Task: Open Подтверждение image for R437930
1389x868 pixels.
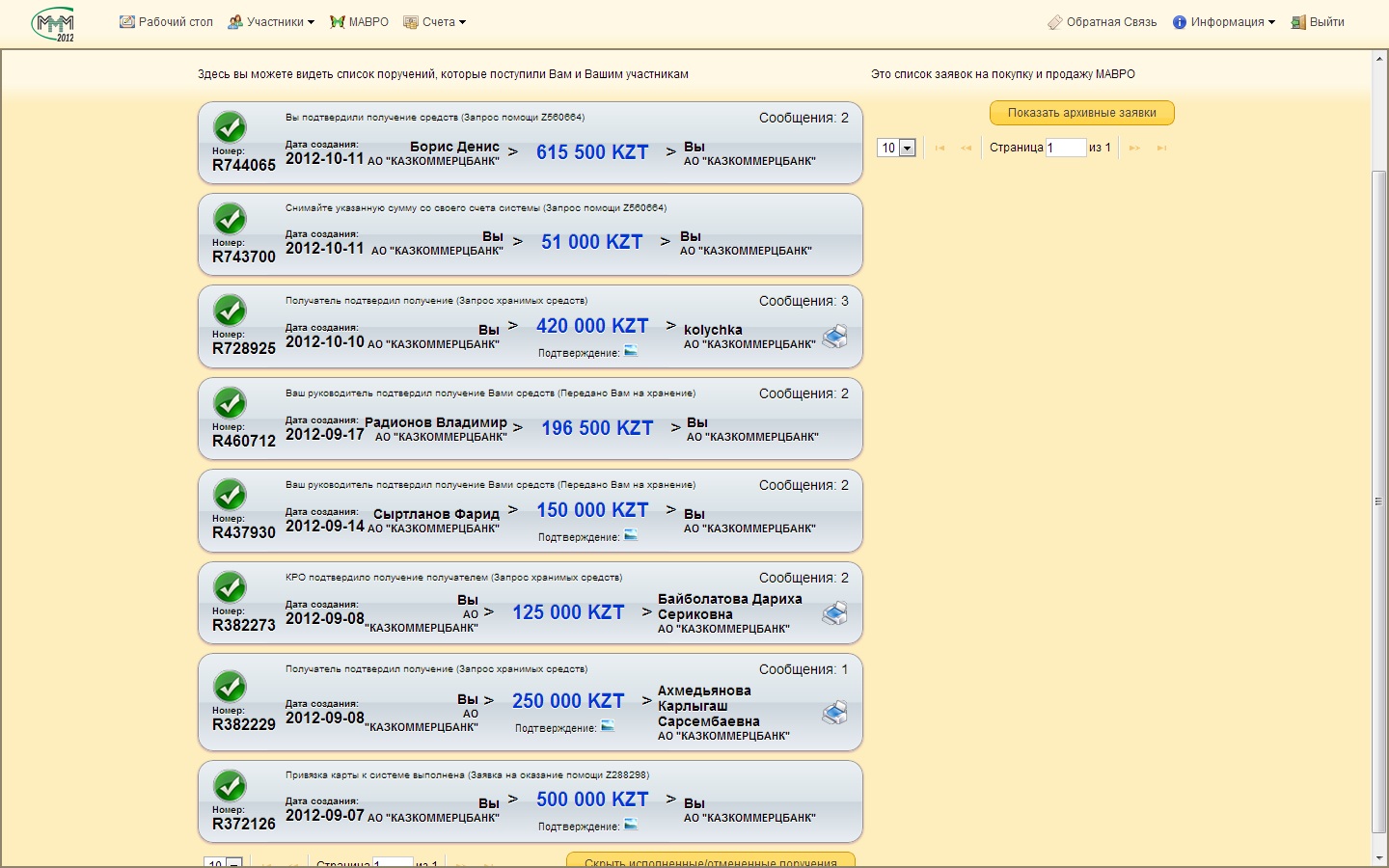Action: point(631,535)
